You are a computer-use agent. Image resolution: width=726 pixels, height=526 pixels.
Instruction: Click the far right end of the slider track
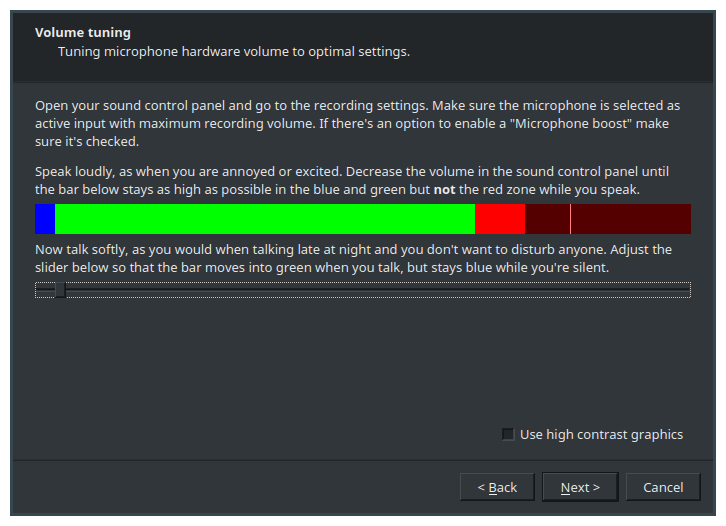tap(687, 290)
